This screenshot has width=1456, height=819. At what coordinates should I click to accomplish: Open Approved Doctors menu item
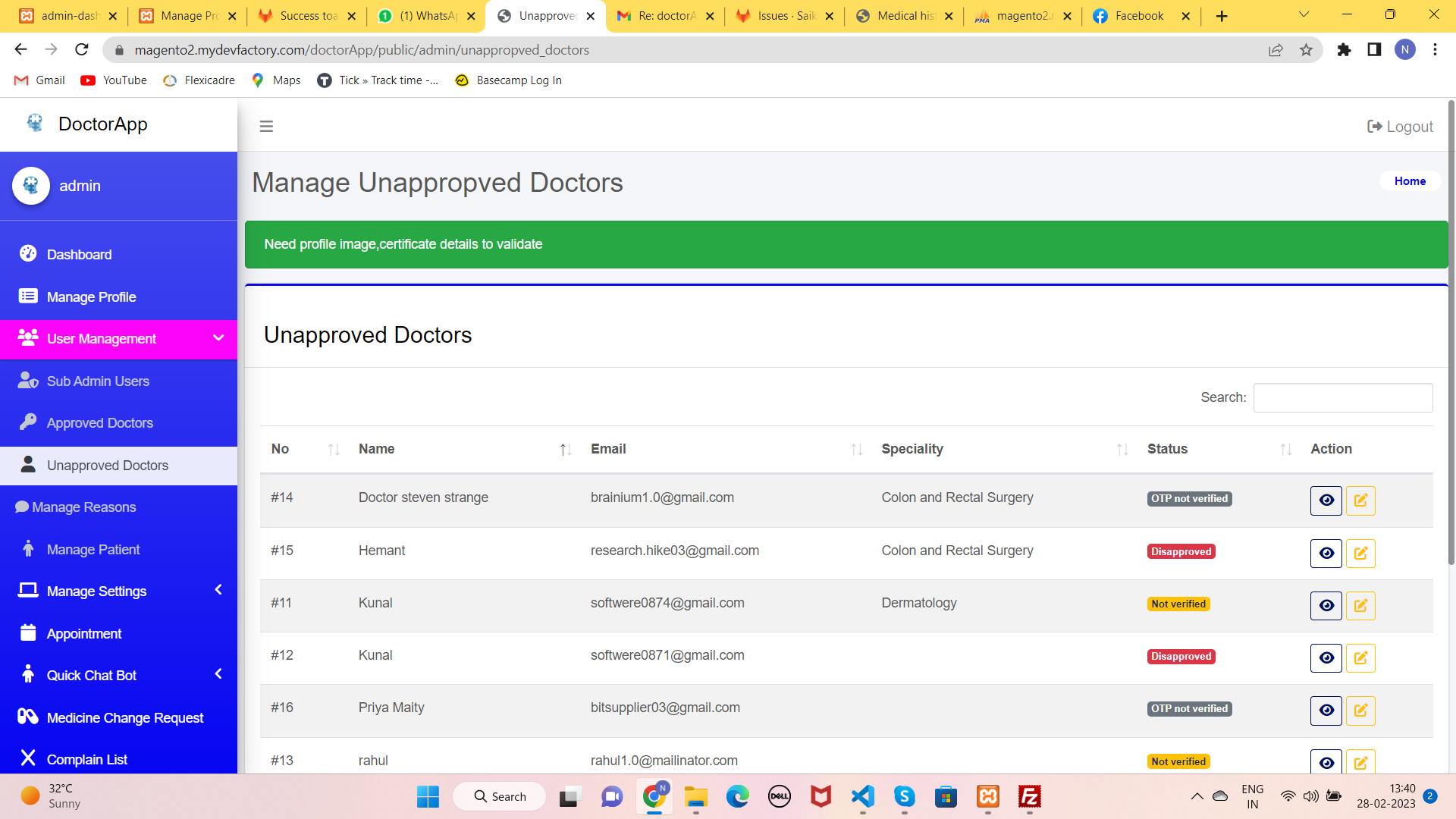99,423
